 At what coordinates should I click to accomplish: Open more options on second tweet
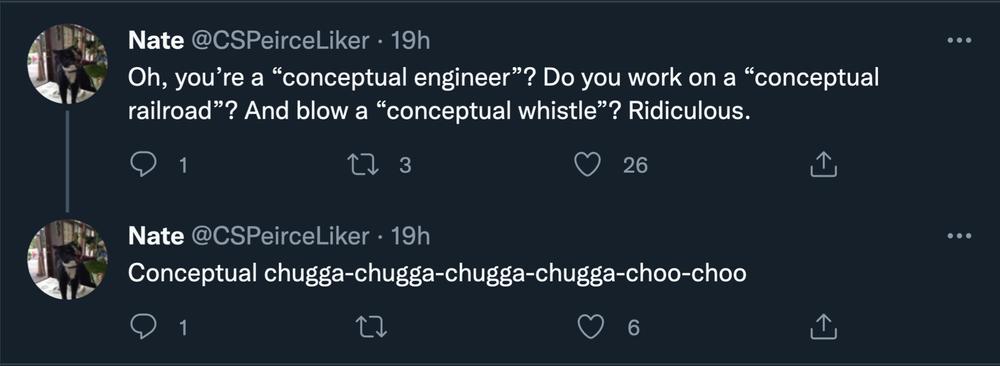[959, 236]
